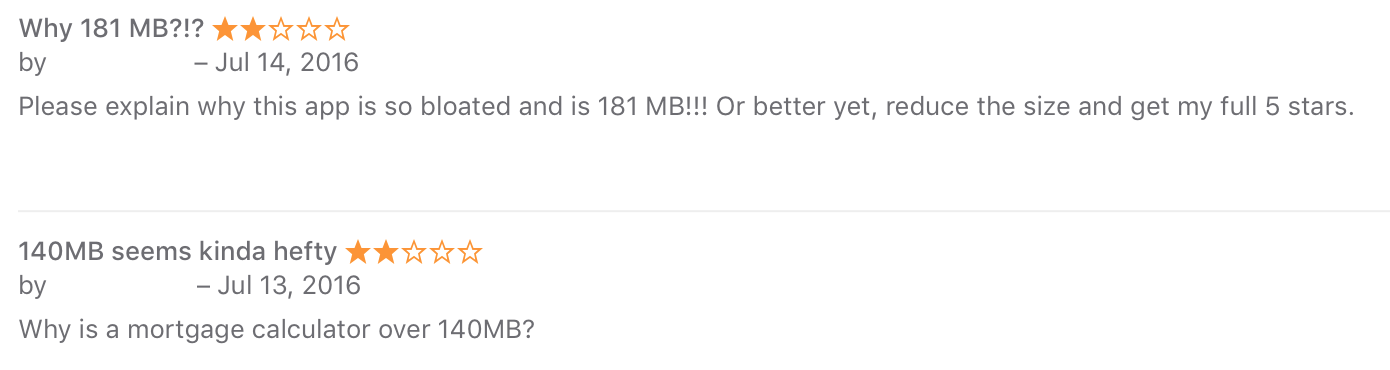Click the divider line between the two reviews
Screen dimensions: 1390x370
point(704,211)
